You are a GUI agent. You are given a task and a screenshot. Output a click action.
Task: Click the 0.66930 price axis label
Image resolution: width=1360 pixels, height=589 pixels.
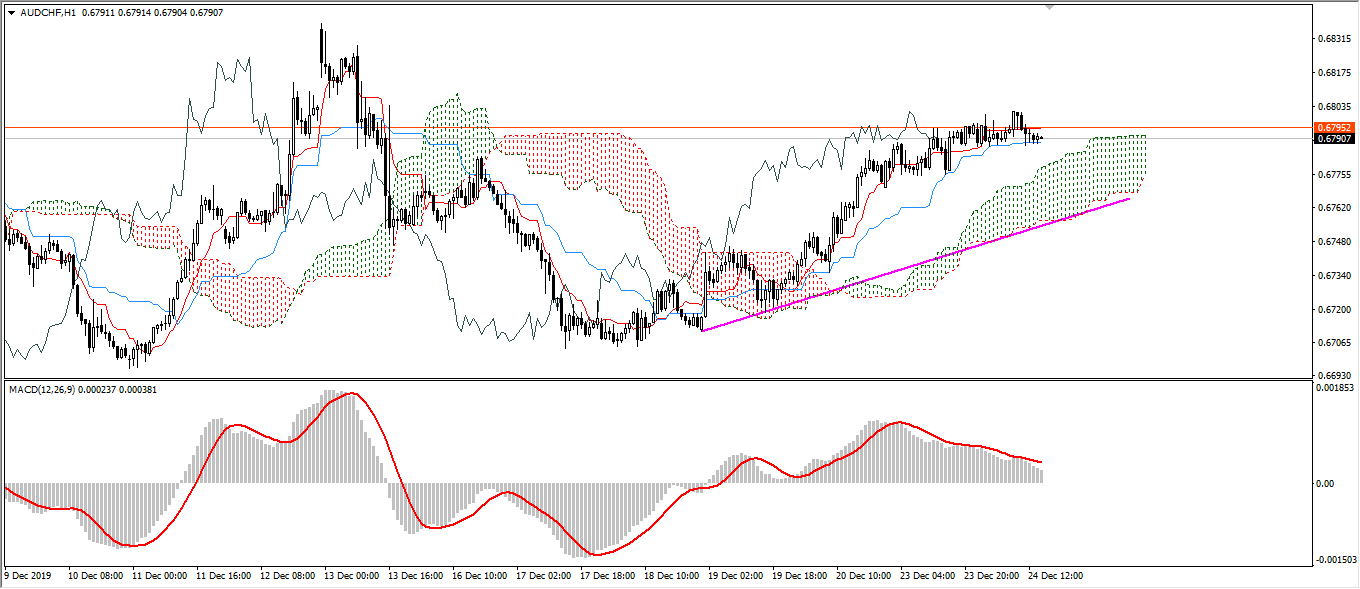point(1335,376)
